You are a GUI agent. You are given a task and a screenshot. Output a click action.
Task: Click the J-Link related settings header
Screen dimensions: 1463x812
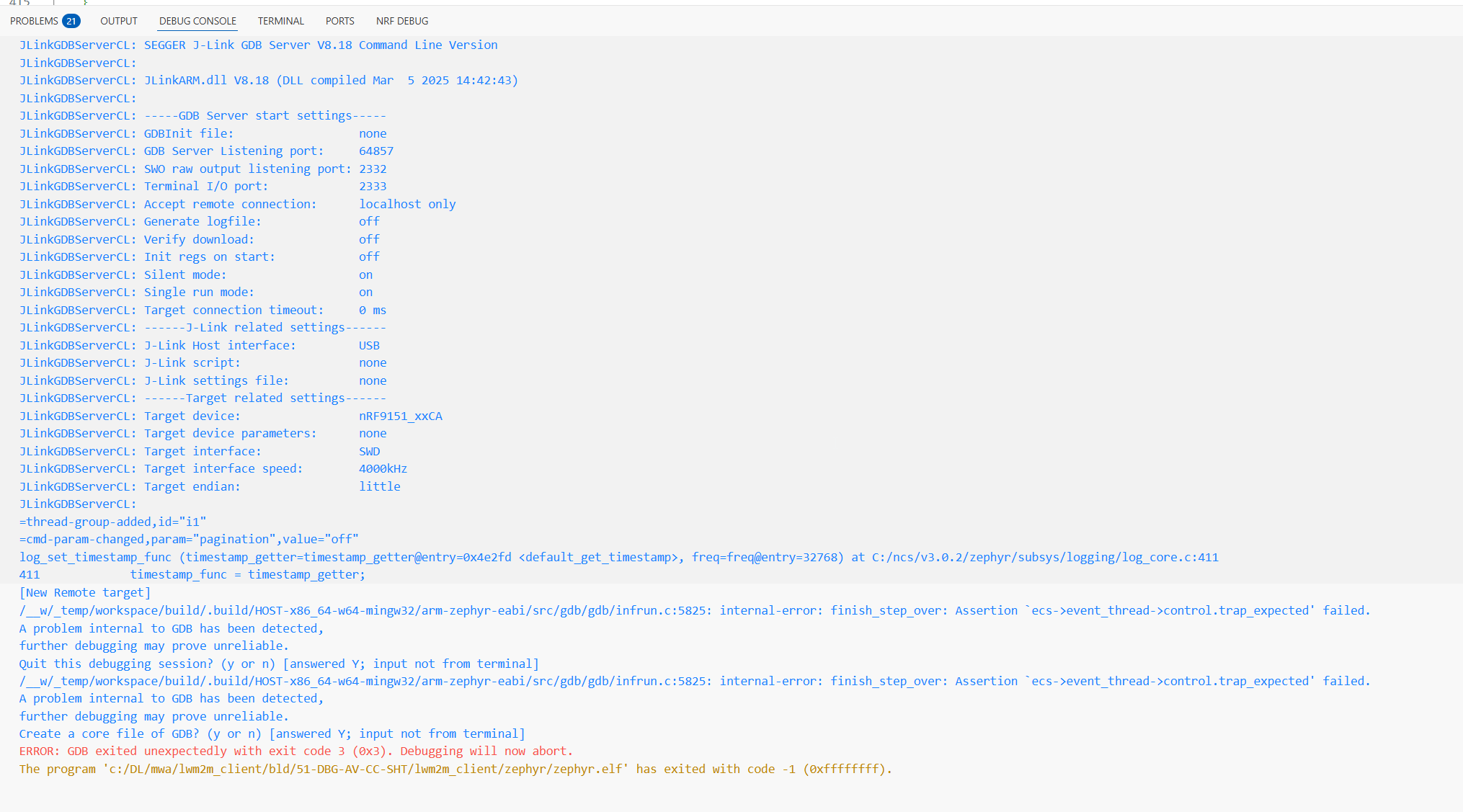click(265, 327)
